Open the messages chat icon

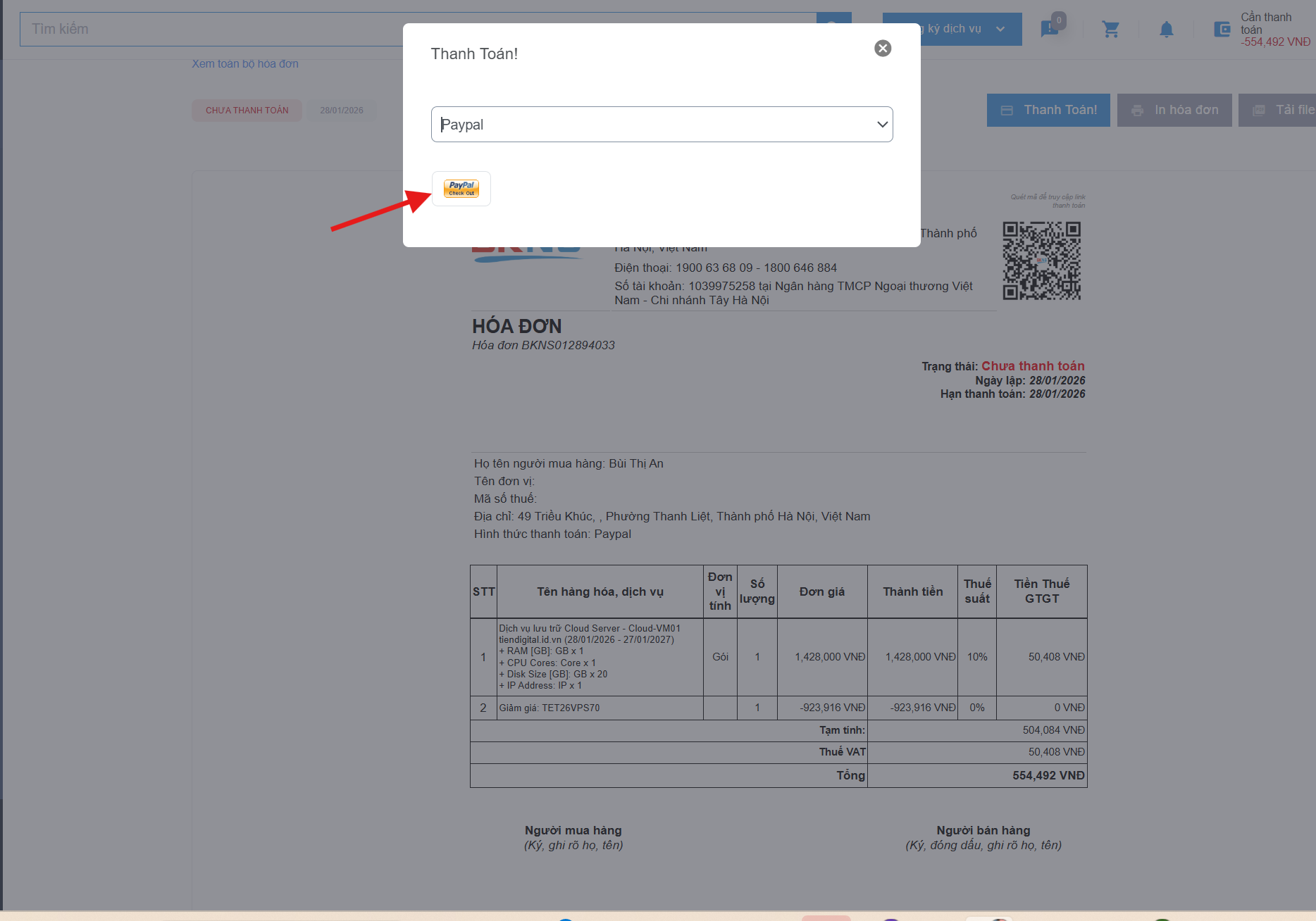1049,30
